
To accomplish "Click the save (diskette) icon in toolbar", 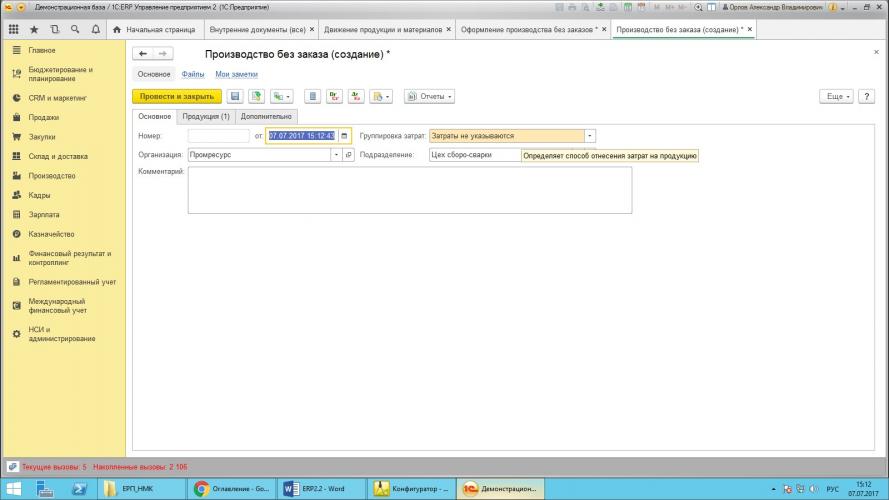I will coord(235,97).
